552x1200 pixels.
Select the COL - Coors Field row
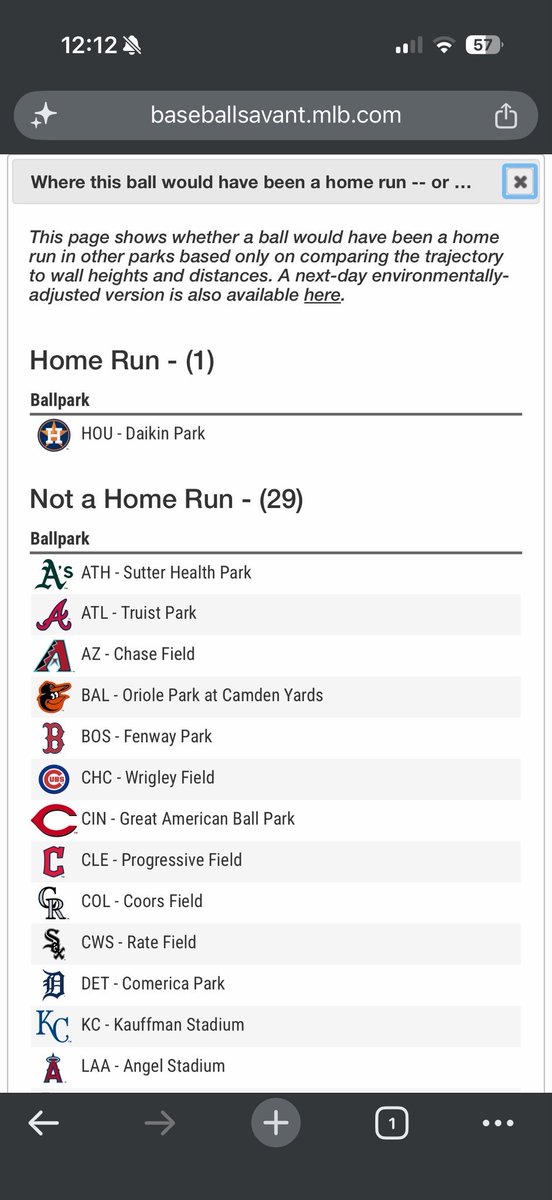[276, 901]
